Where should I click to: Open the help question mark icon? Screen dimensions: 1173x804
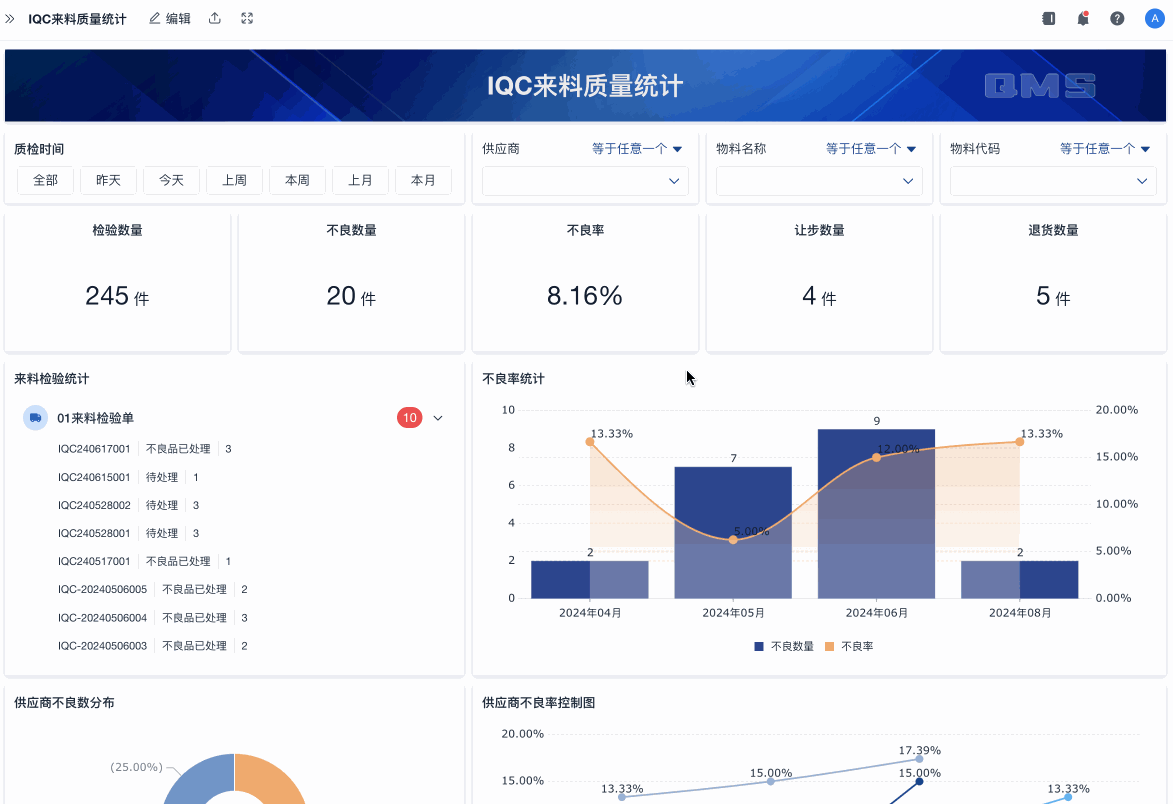click(x=1117, y=19)
